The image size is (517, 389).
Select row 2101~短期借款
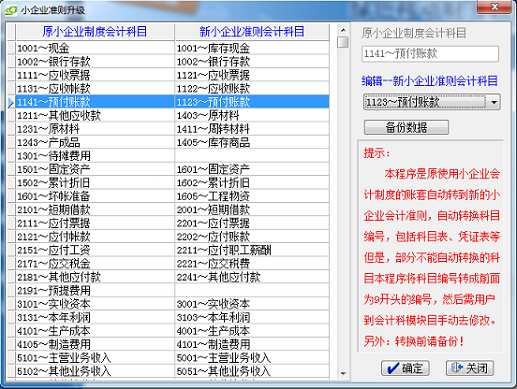click(x=95, y=210)
